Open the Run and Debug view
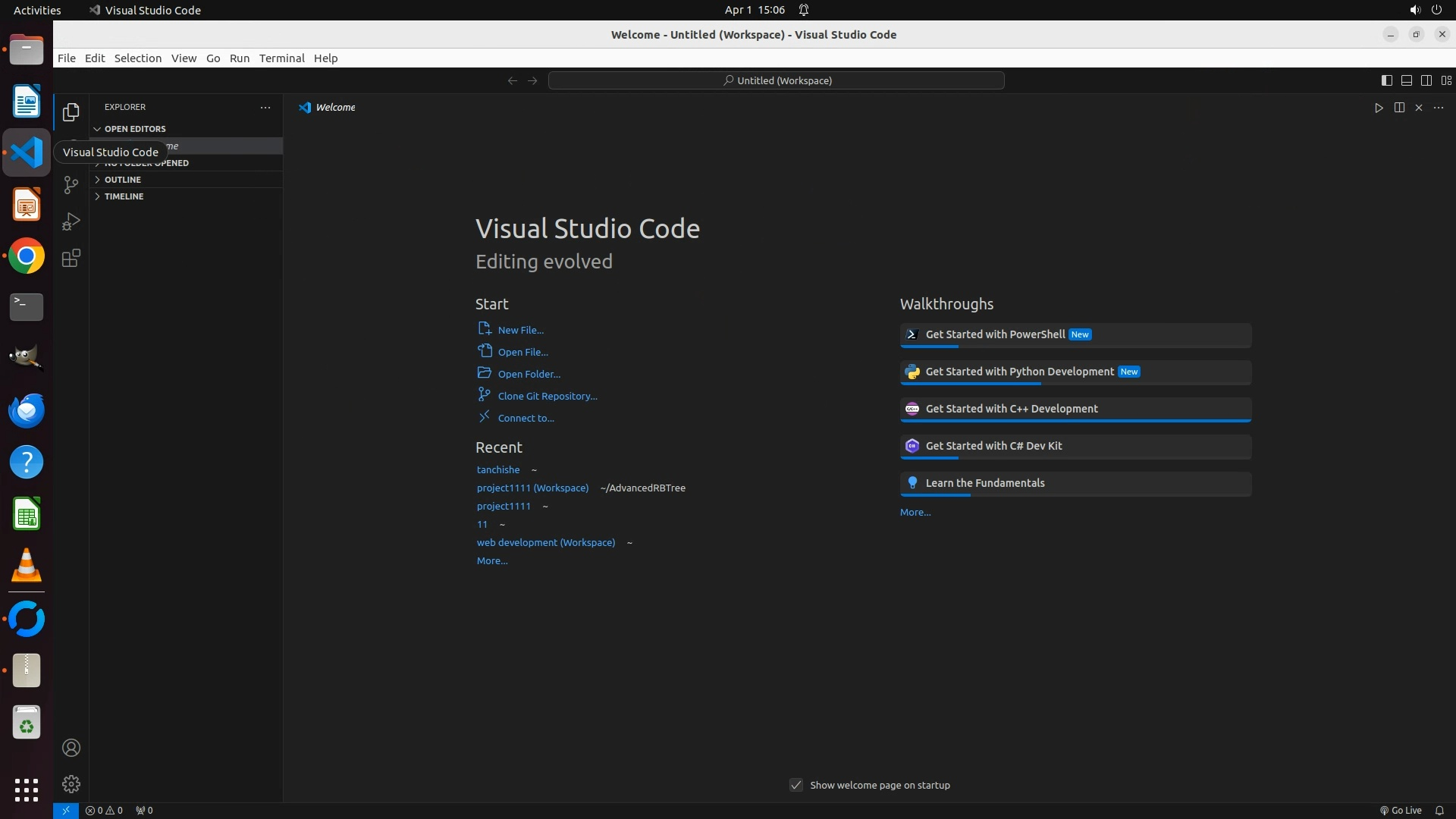This screenshot has height=819, width=1456. [71, 221]
